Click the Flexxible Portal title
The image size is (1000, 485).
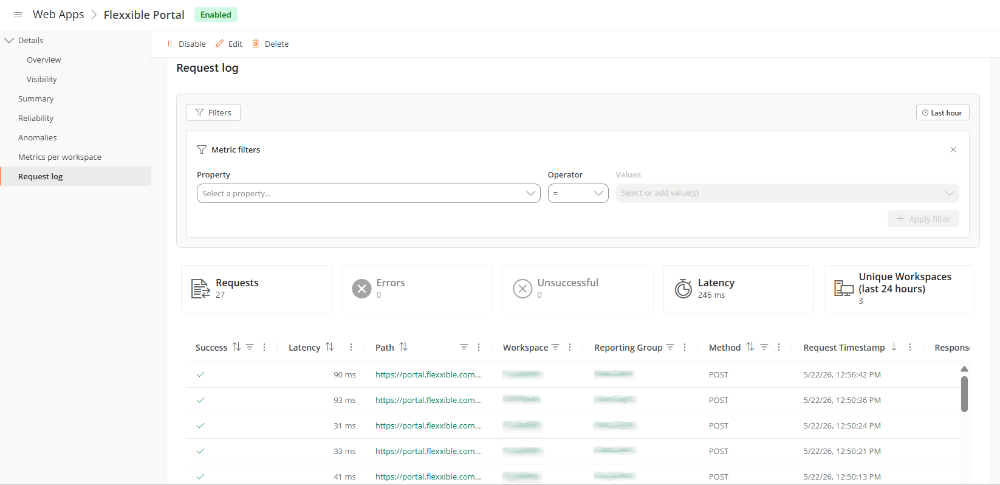[x=144, y=14]
